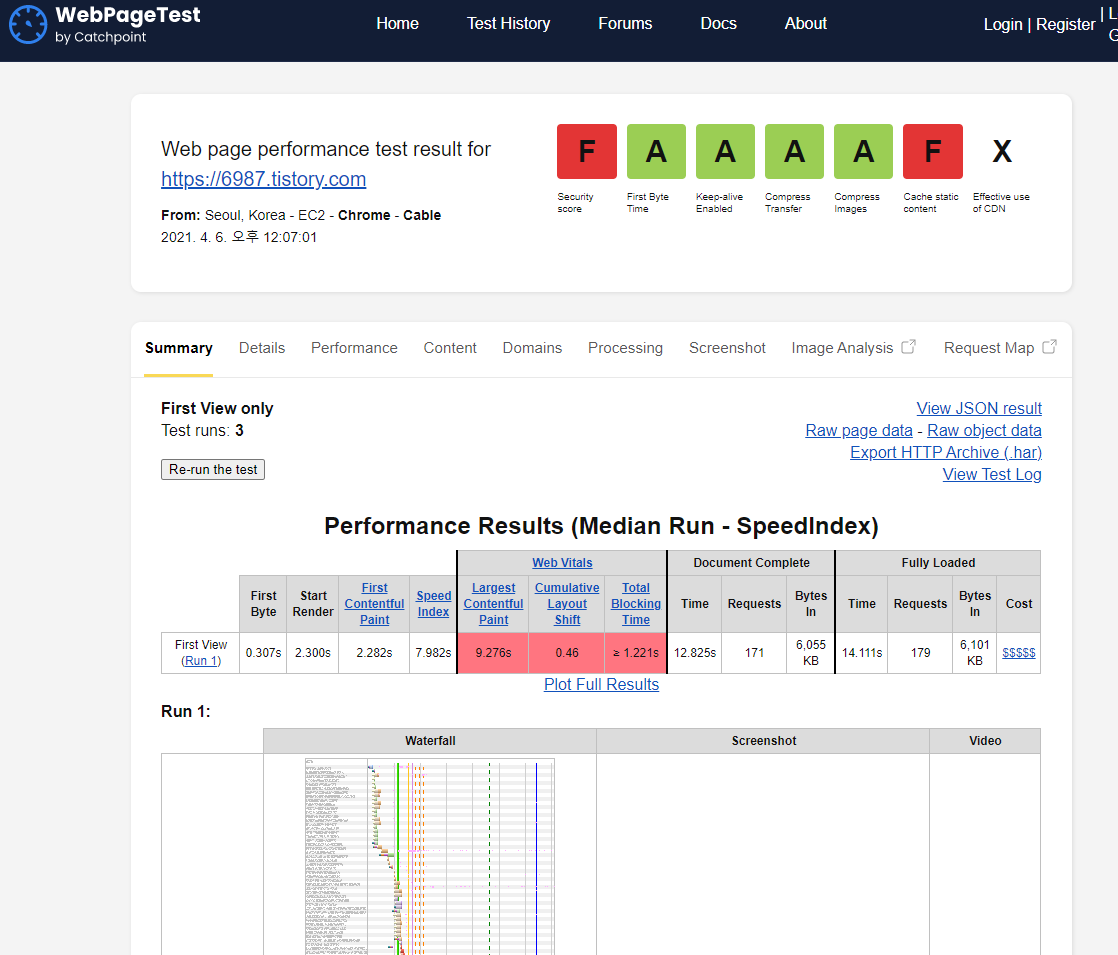The image size is (1118, 955).
Task: Switch to the Details tab
Action: [x=262, y=348]
